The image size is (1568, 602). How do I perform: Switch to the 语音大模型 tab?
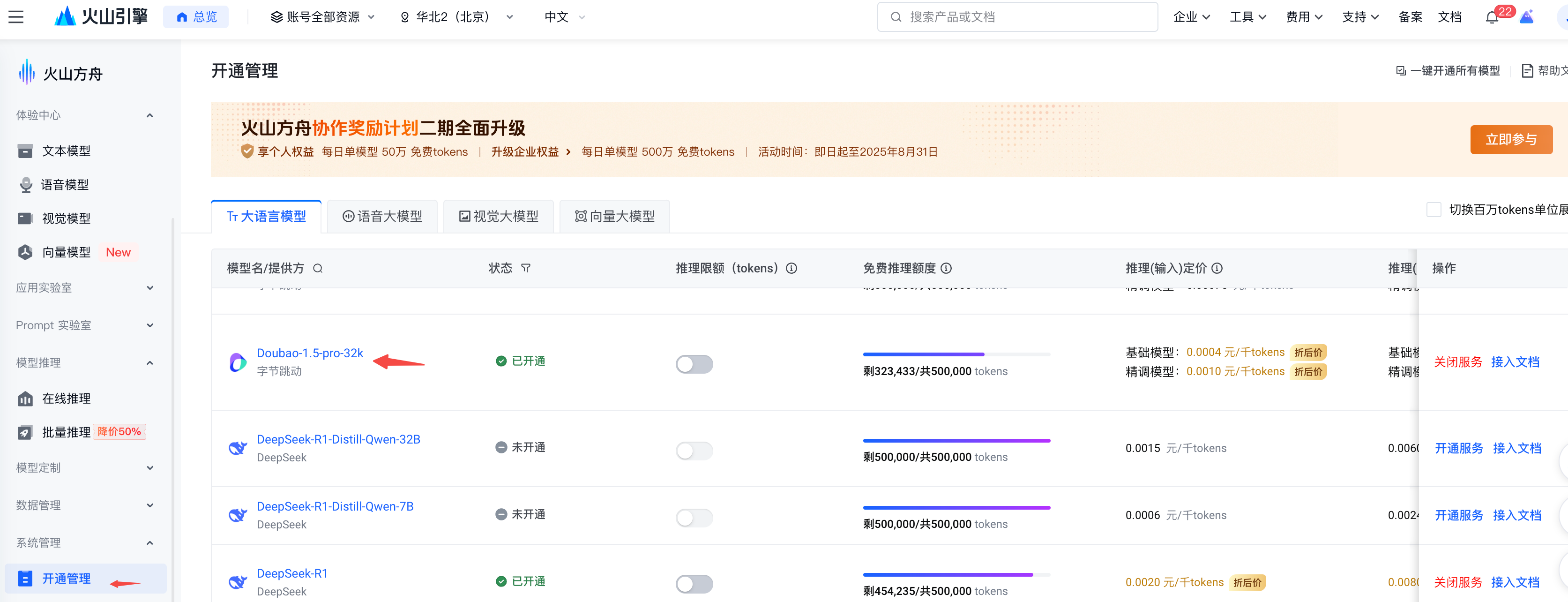point(382,217)
